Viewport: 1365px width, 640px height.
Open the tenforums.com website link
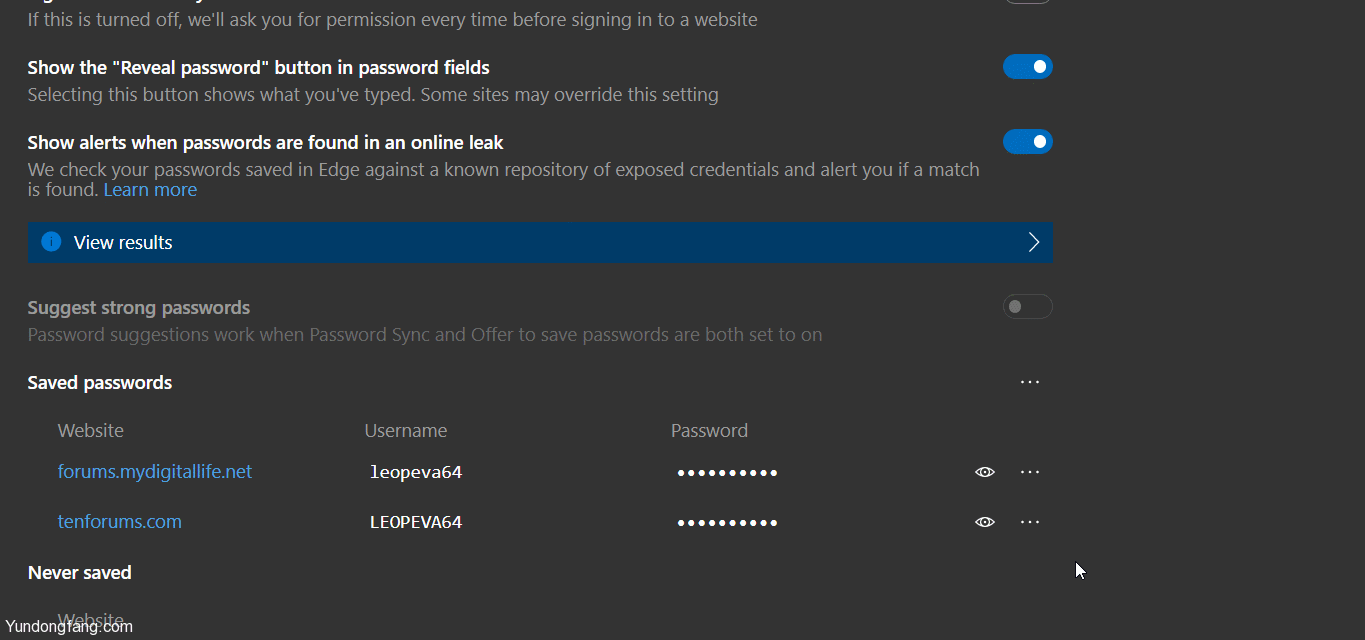pos(120,522)
